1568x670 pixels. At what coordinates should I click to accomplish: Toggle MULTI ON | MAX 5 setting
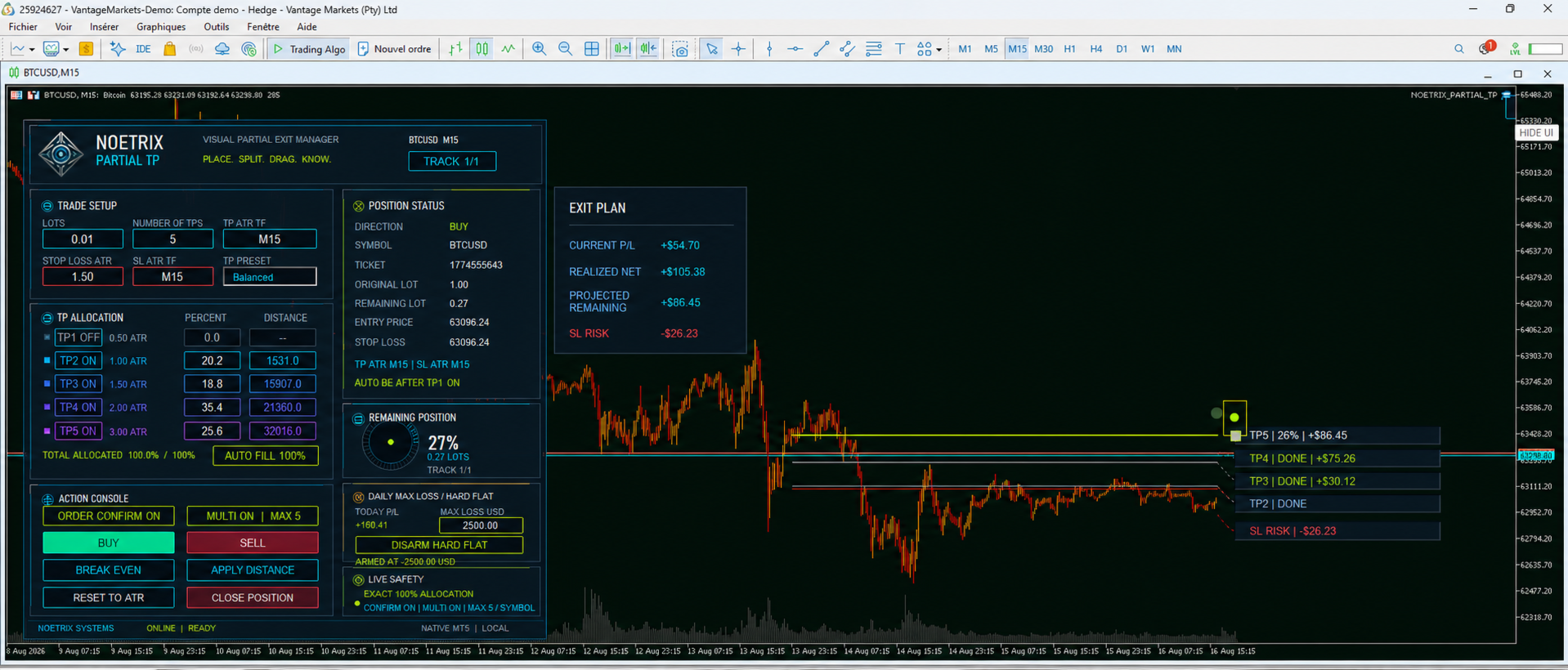pyautogui.click(x=253, y=516)
